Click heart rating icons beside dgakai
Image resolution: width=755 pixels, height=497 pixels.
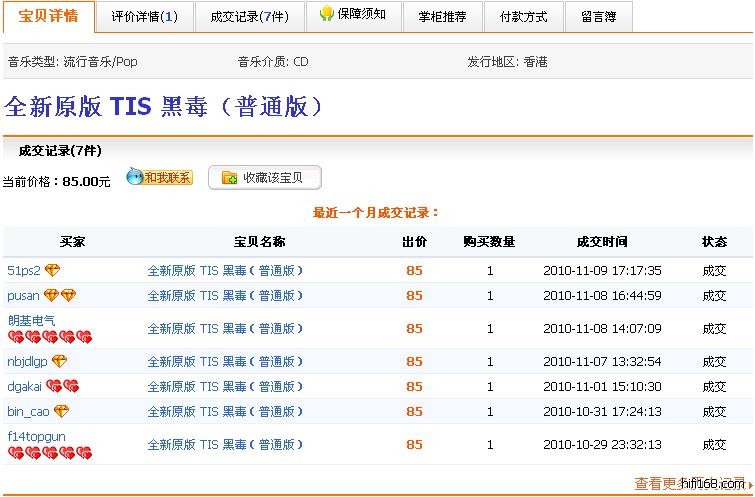pos(62,386)
